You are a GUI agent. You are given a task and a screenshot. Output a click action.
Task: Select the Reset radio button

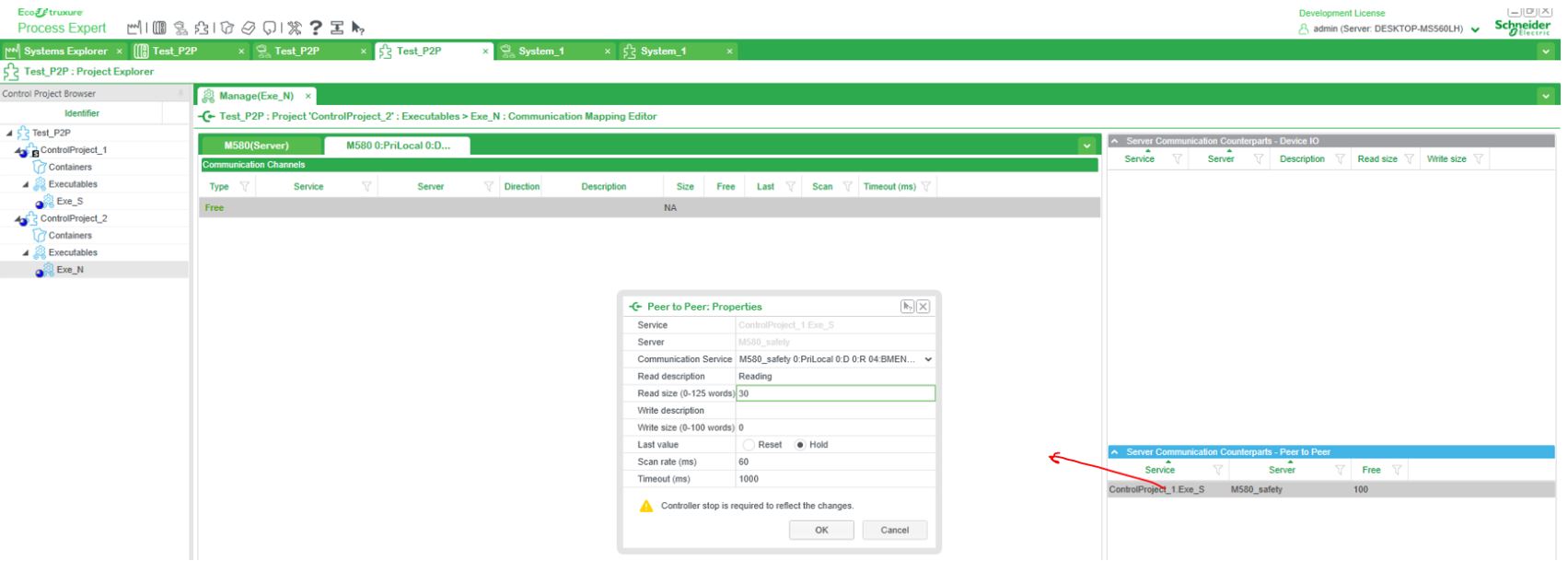tap(749, 445)
